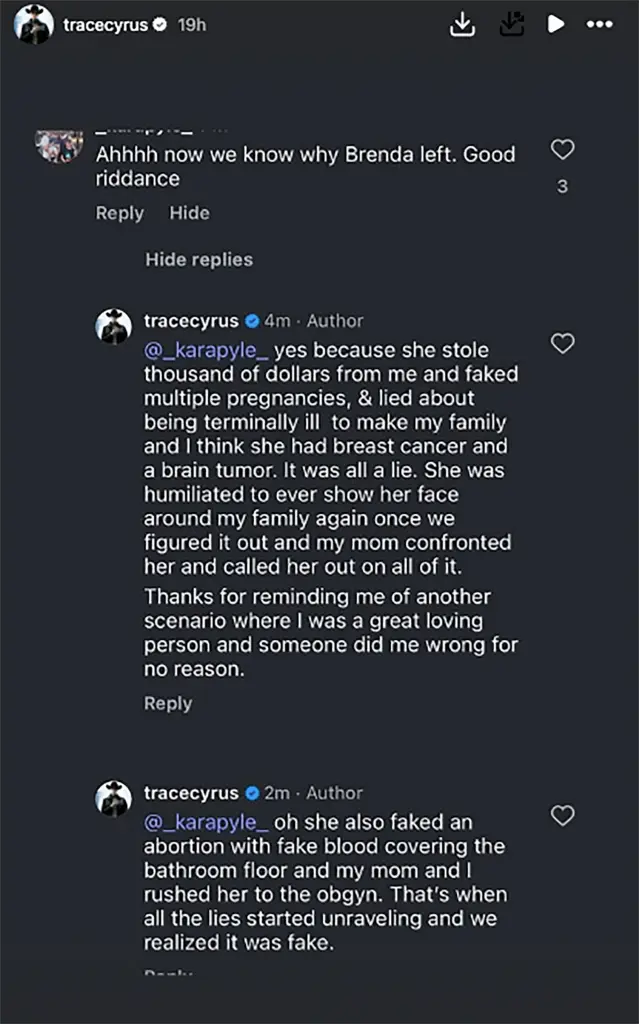The image size is (639, 1024).
Task: Click the @_karapyle_ mention in 2m reply
Action: pyautogui.click(x=205, y=823)
